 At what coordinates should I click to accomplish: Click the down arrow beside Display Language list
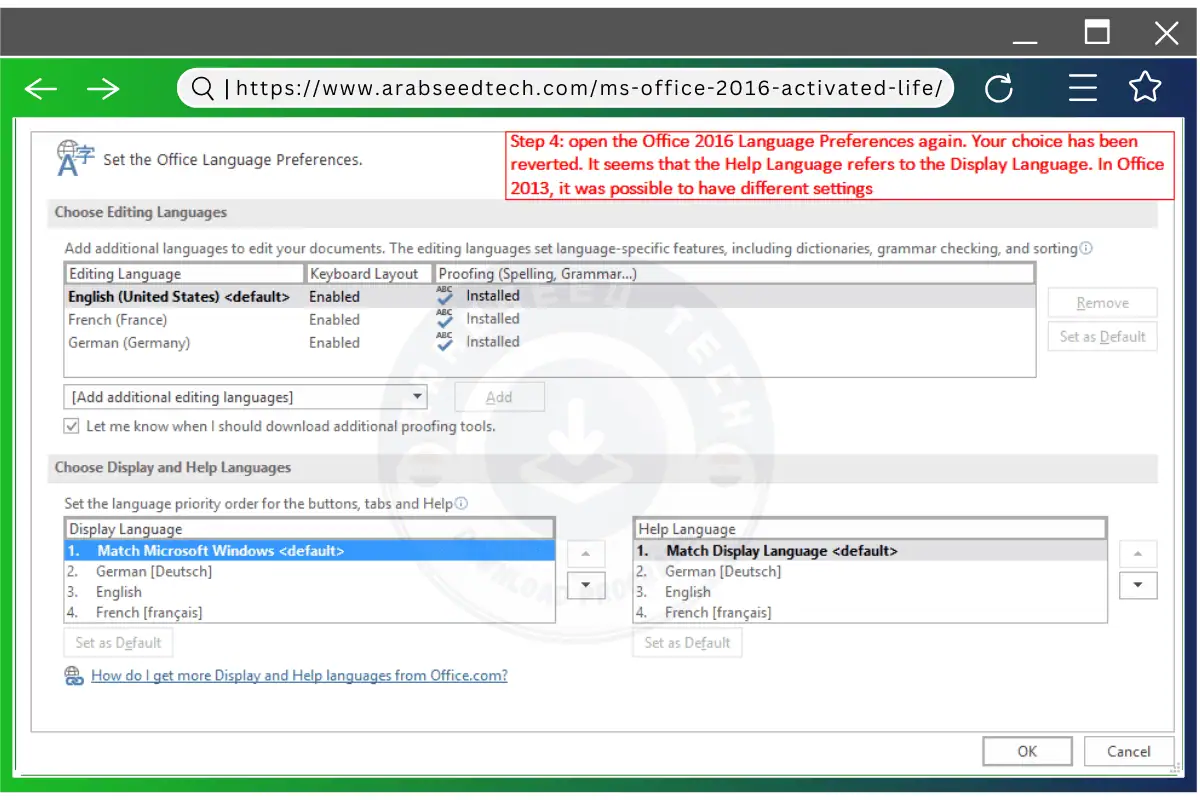point(586,585)
